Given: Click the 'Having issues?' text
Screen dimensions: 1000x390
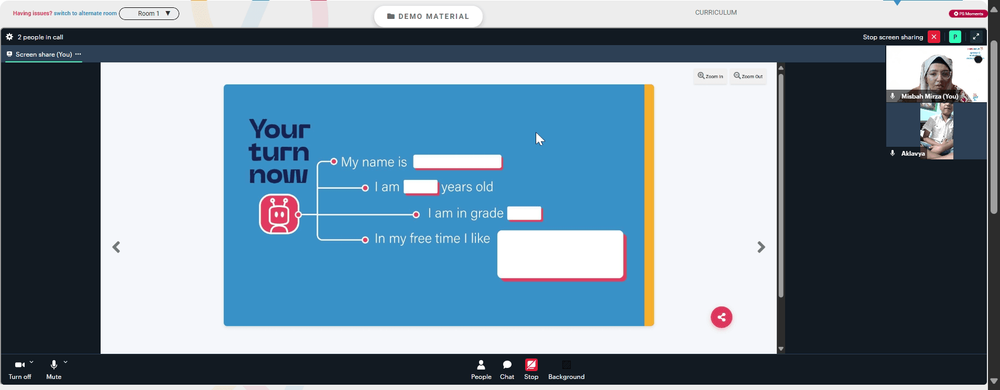Looking at the screenshot, I should coord(33,13).
